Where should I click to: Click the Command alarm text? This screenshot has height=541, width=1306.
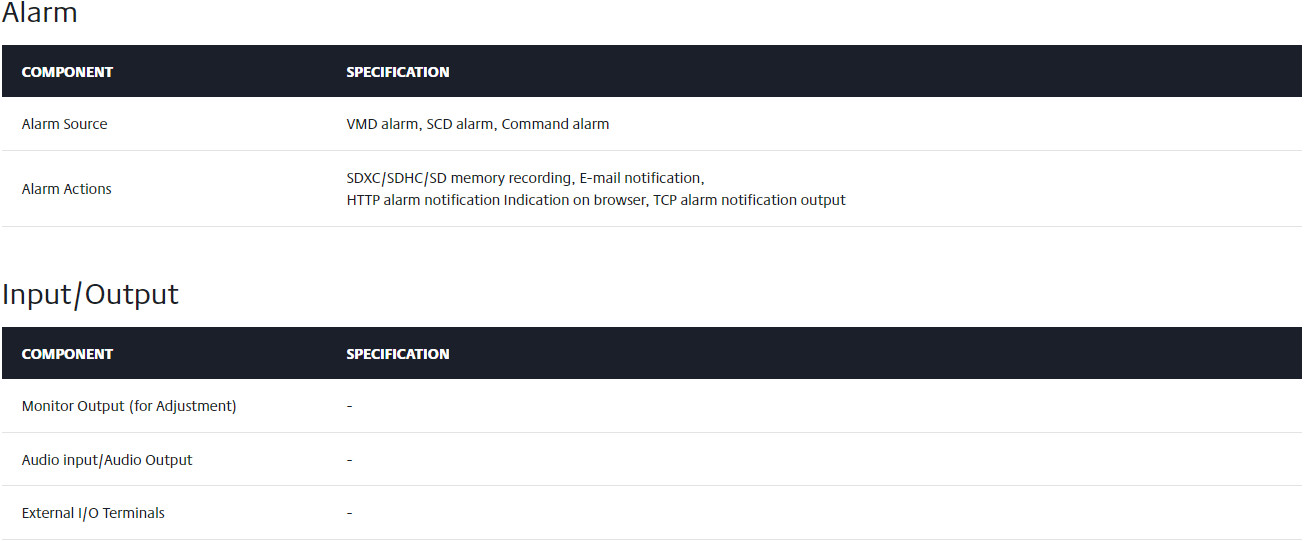pyautogui.click(x=555, y=124)
